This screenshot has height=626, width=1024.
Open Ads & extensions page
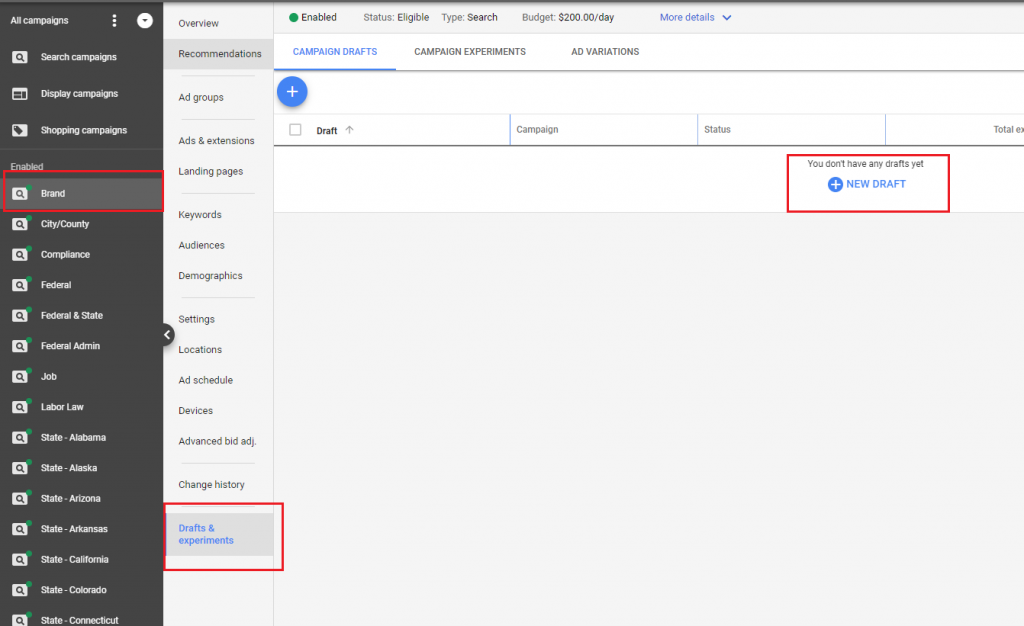pos(216,141)
